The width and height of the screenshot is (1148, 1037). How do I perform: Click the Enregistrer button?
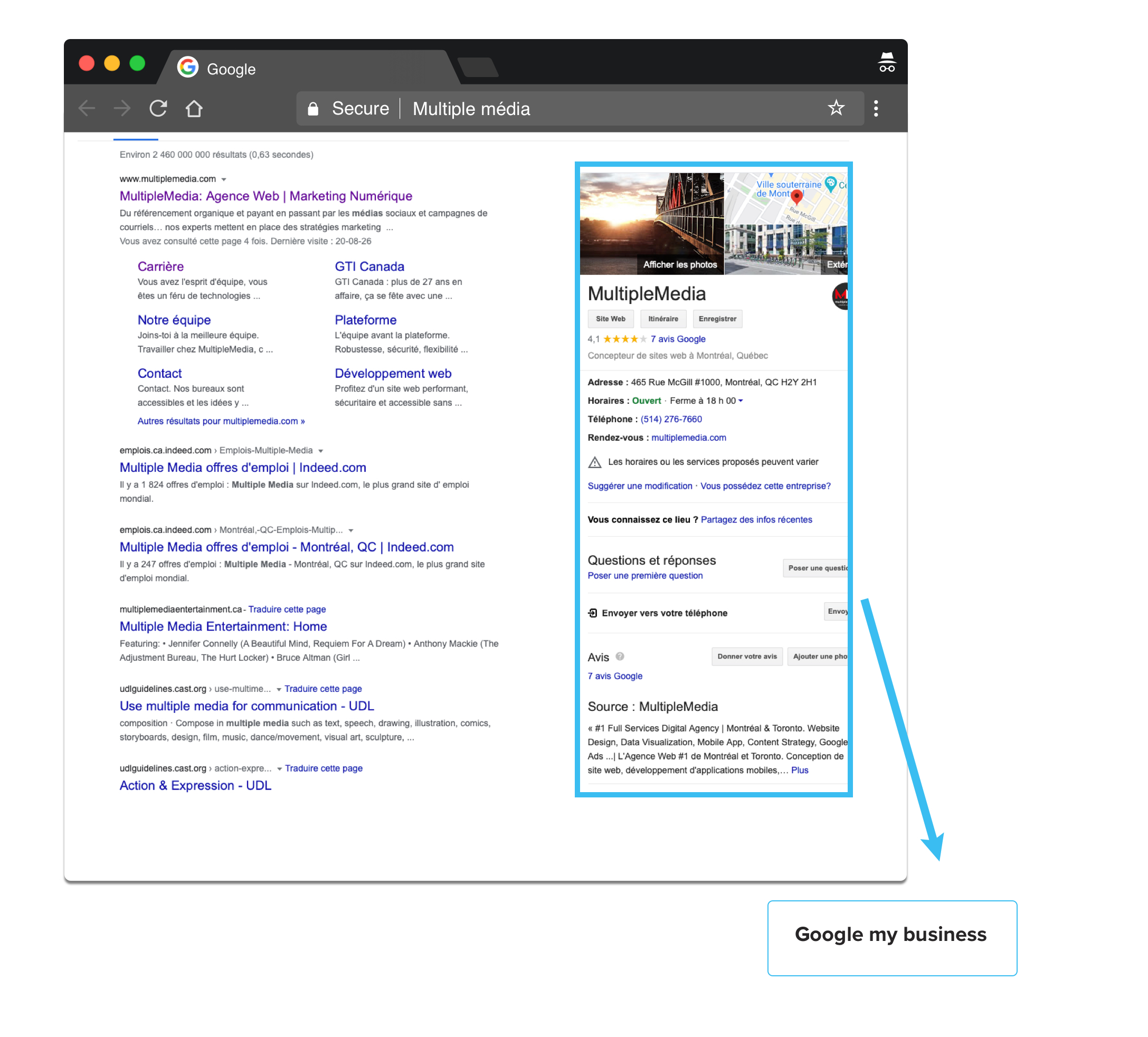[717, 319]
